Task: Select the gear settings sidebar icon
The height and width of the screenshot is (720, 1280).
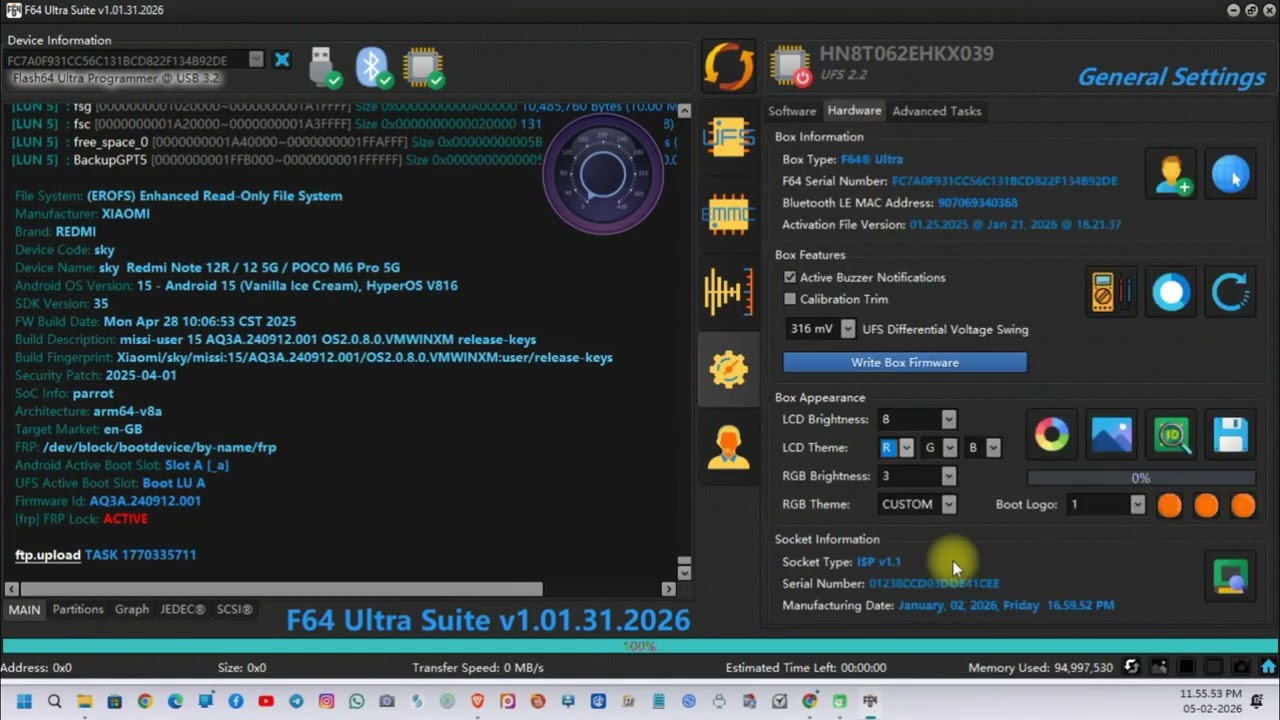Action: (728, 369)
